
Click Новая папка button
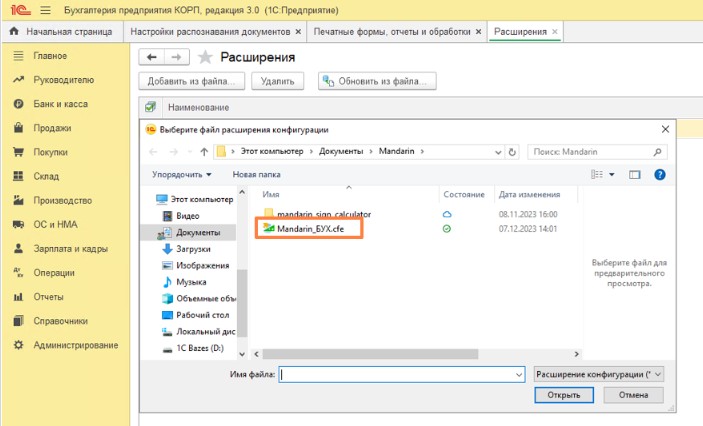tap(256, 174)
